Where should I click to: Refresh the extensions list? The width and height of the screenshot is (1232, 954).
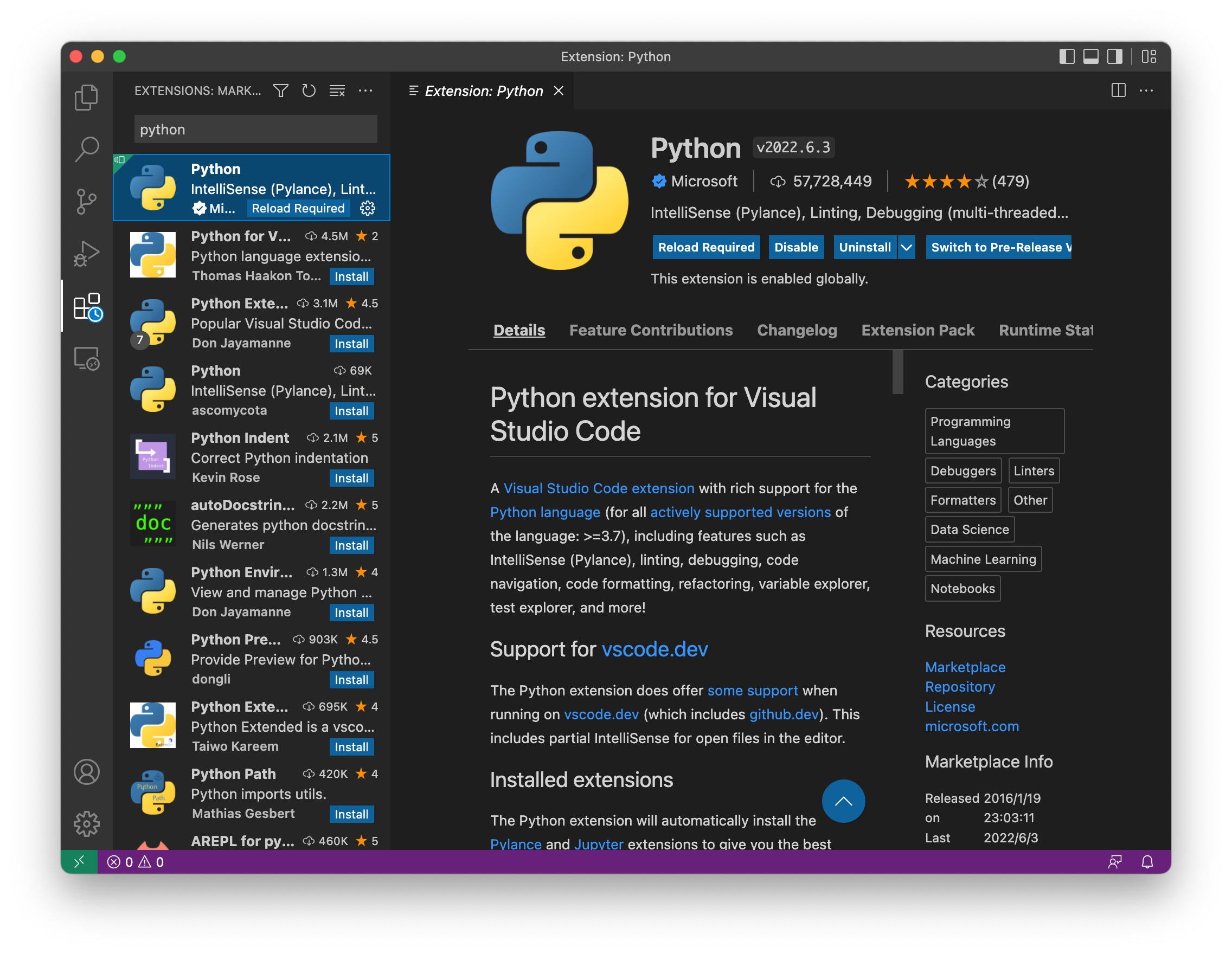point(309,90)
